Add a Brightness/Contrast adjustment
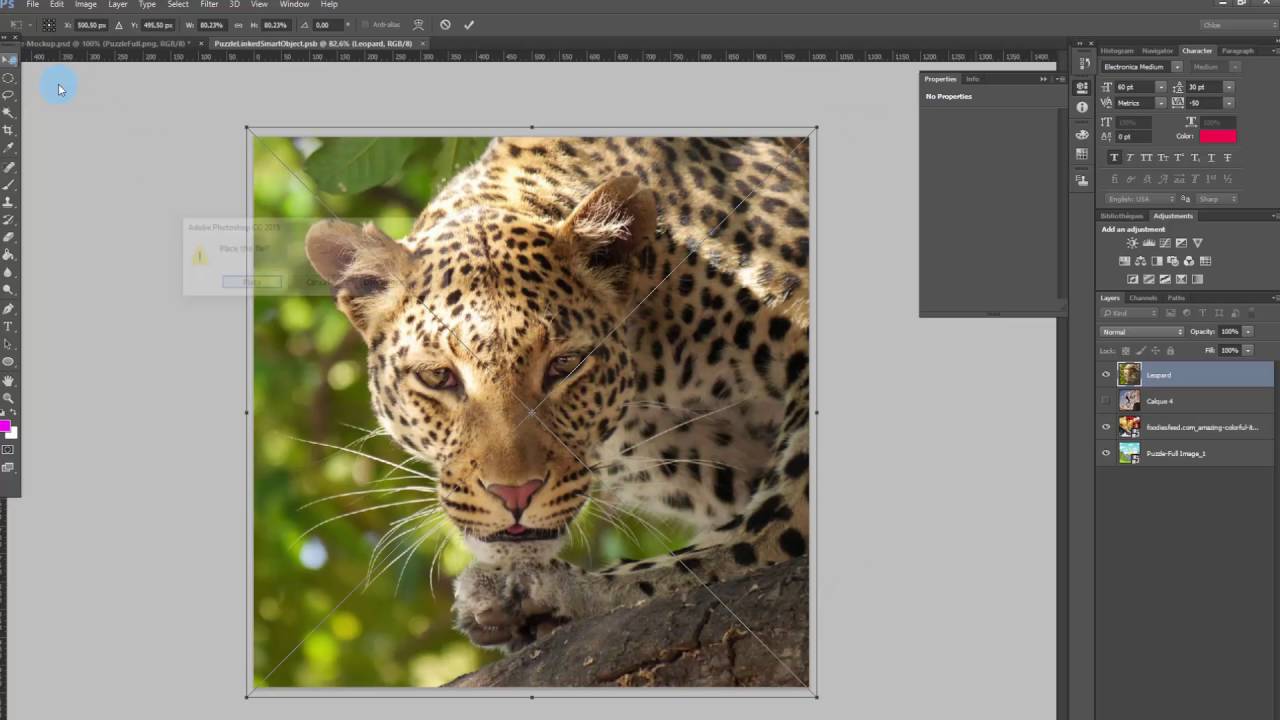The width and height of the screenshot is (1280, 720). (x=1132, y=243)
